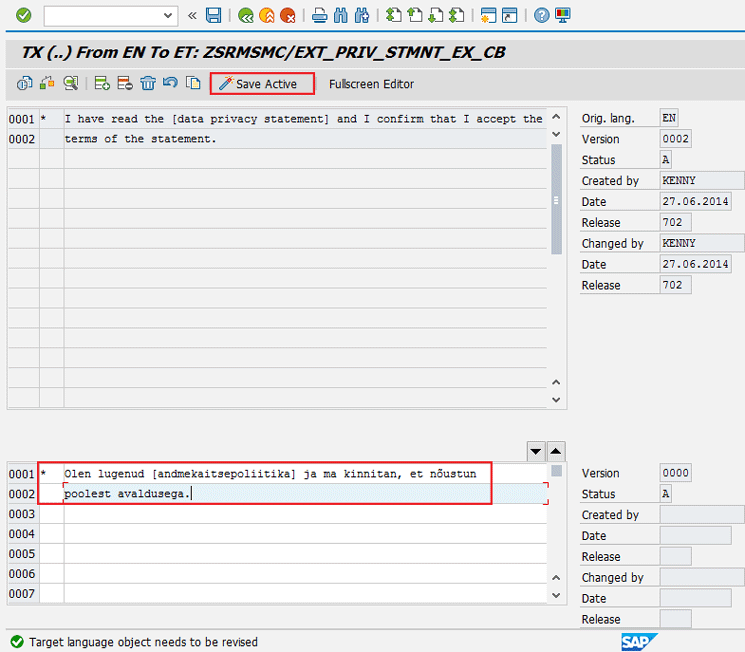Click the Save Active button

262,84
